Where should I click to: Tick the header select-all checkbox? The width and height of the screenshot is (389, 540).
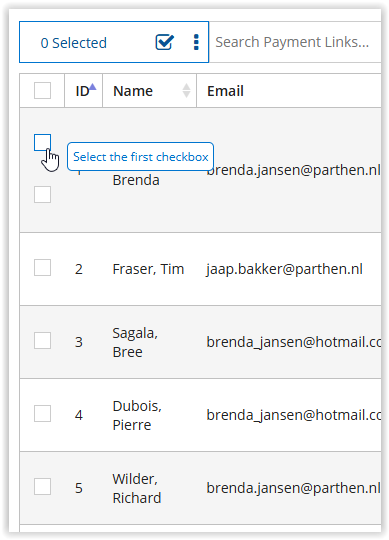pos(42,91)
